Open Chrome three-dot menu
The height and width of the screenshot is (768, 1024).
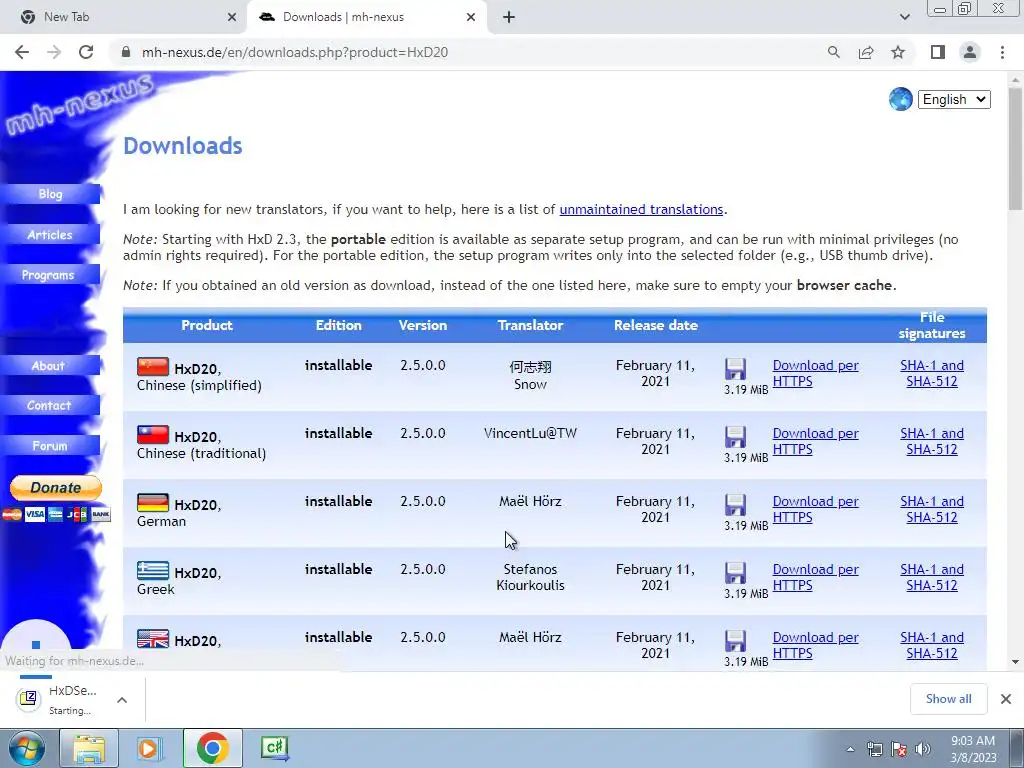pos(1002,52)
